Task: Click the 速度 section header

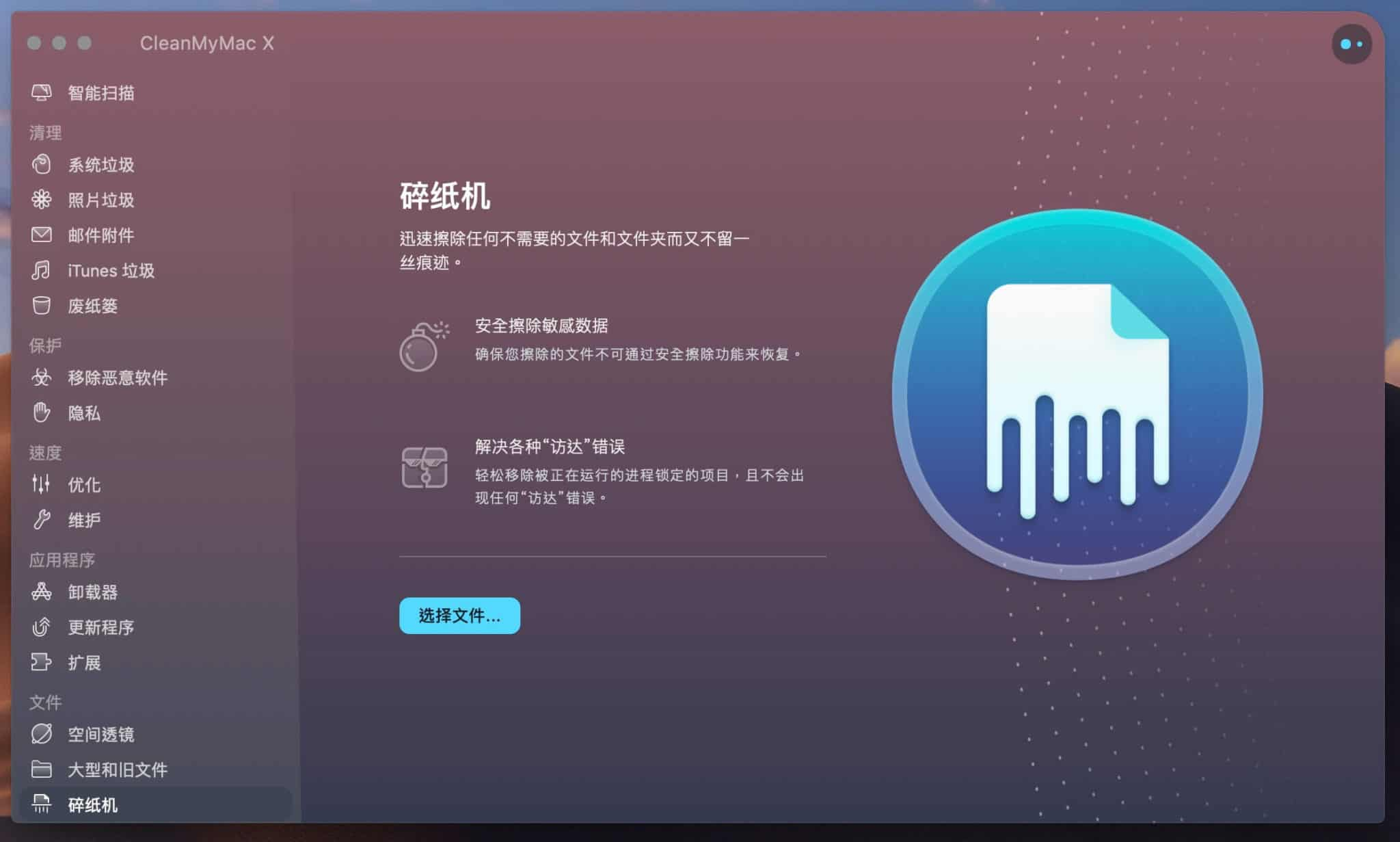Action: click(45, 452)
